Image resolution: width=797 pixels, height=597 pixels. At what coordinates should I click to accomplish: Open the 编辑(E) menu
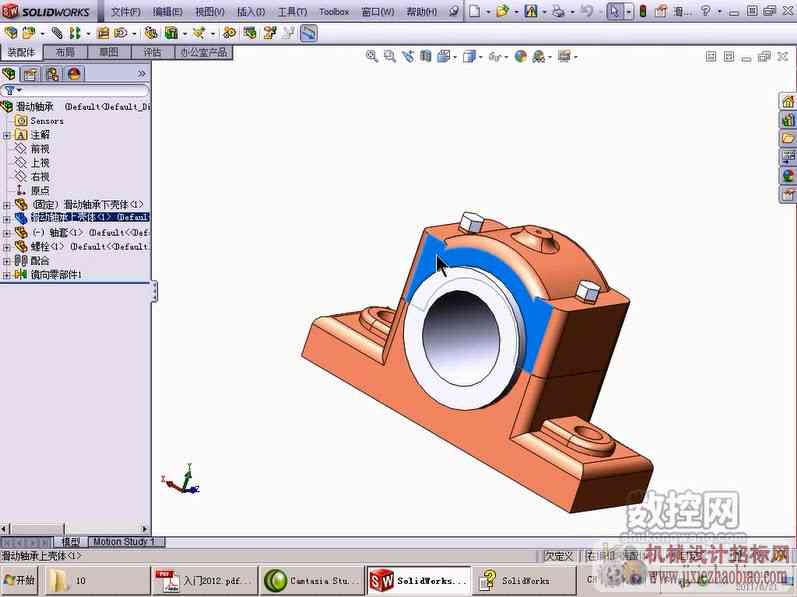[168, 11]
